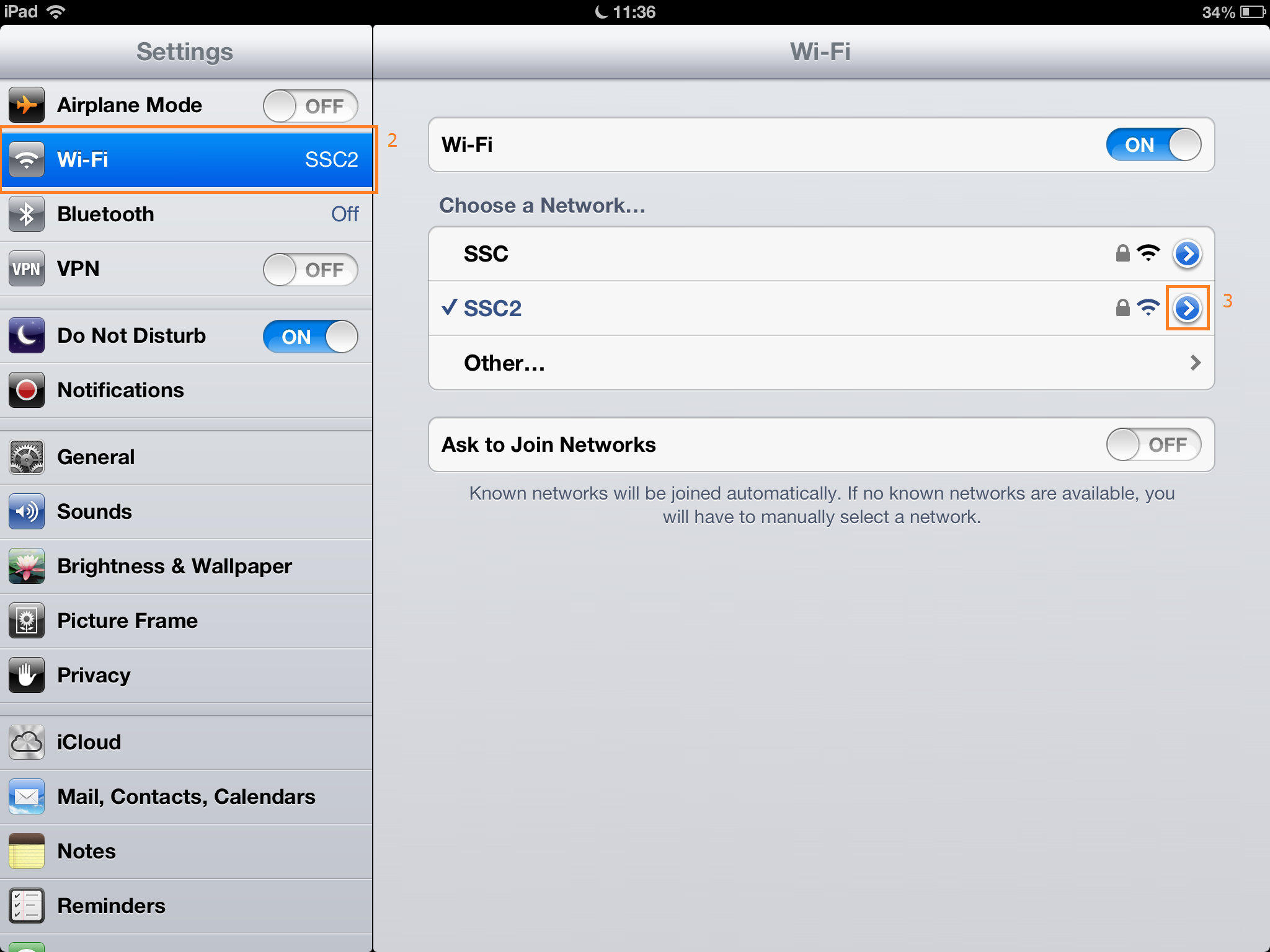The height and width of the screenshot is (952, 1270).
Task: Tap the Privacy hand icon
Action: click(27, 675)
